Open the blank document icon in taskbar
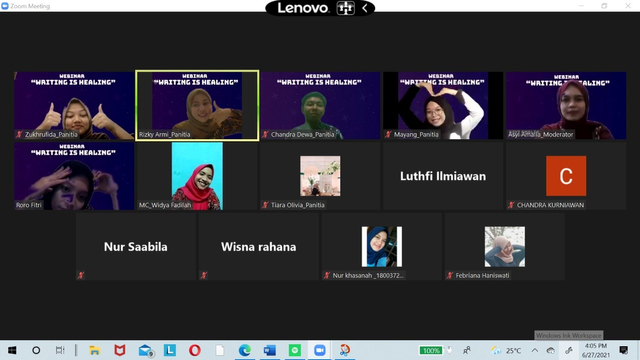Screen dimensions: 640x360 220,350
